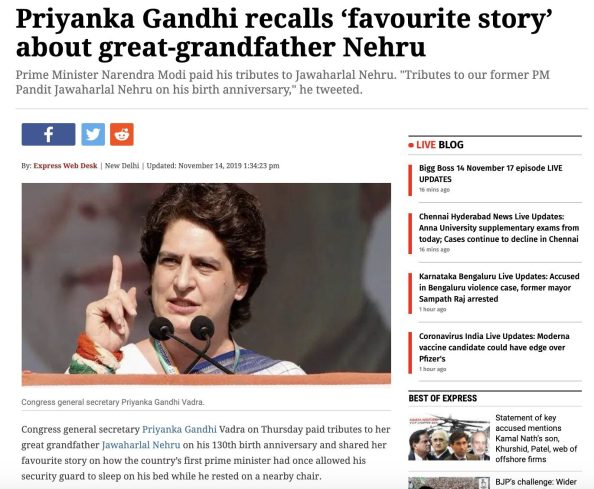Screen dimensions: 594x489
Task: Share article on Reddit
Action: 122,134
